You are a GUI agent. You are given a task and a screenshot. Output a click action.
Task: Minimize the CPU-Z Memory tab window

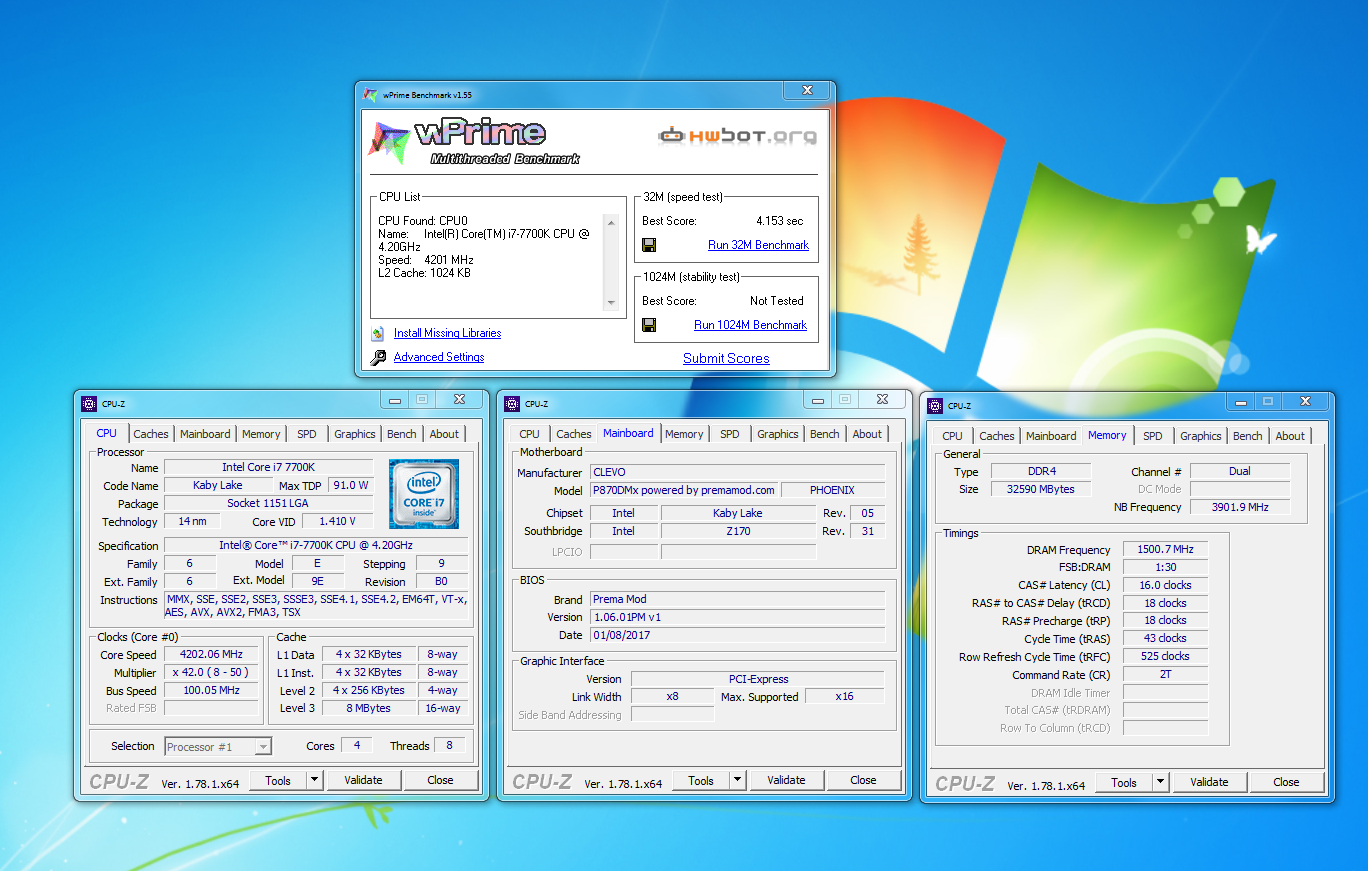point(1241,402)
